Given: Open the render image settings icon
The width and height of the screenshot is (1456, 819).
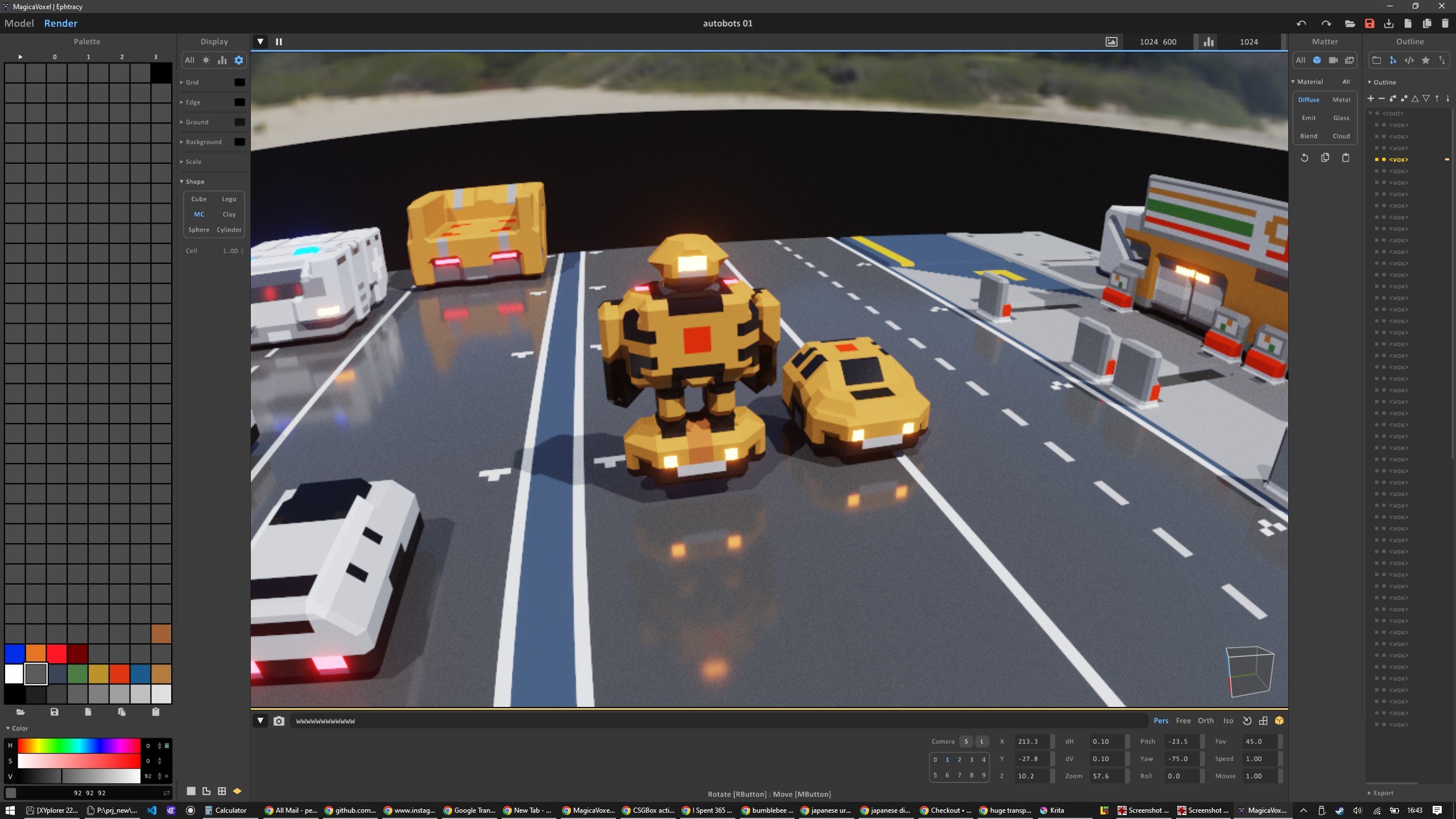Looking at the screenshot, I should coord(1111,42).
